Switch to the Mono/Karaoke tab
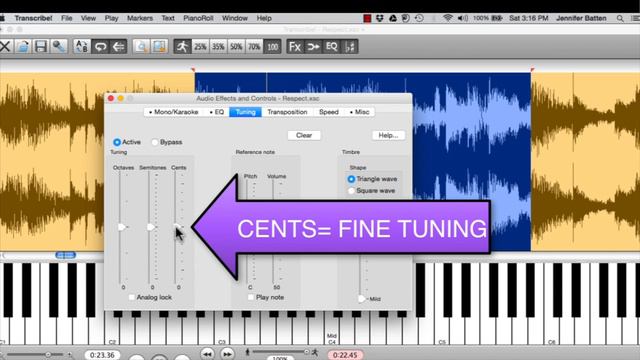 173,112
